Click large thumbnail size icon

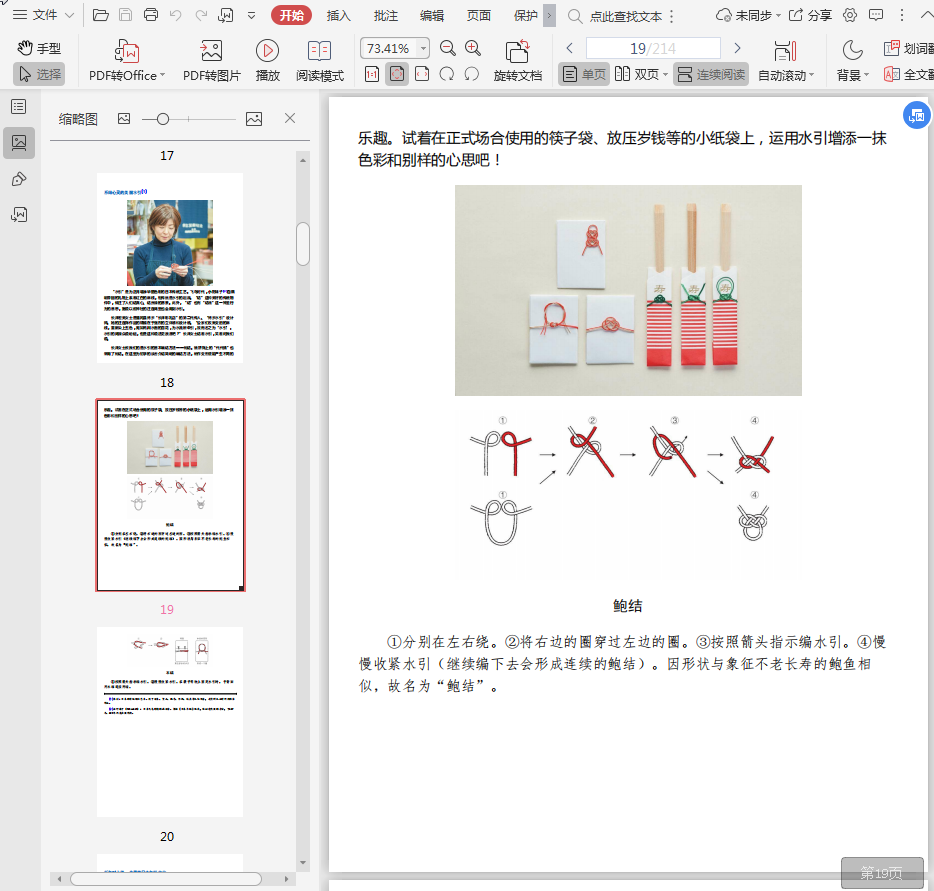[254, 119]
